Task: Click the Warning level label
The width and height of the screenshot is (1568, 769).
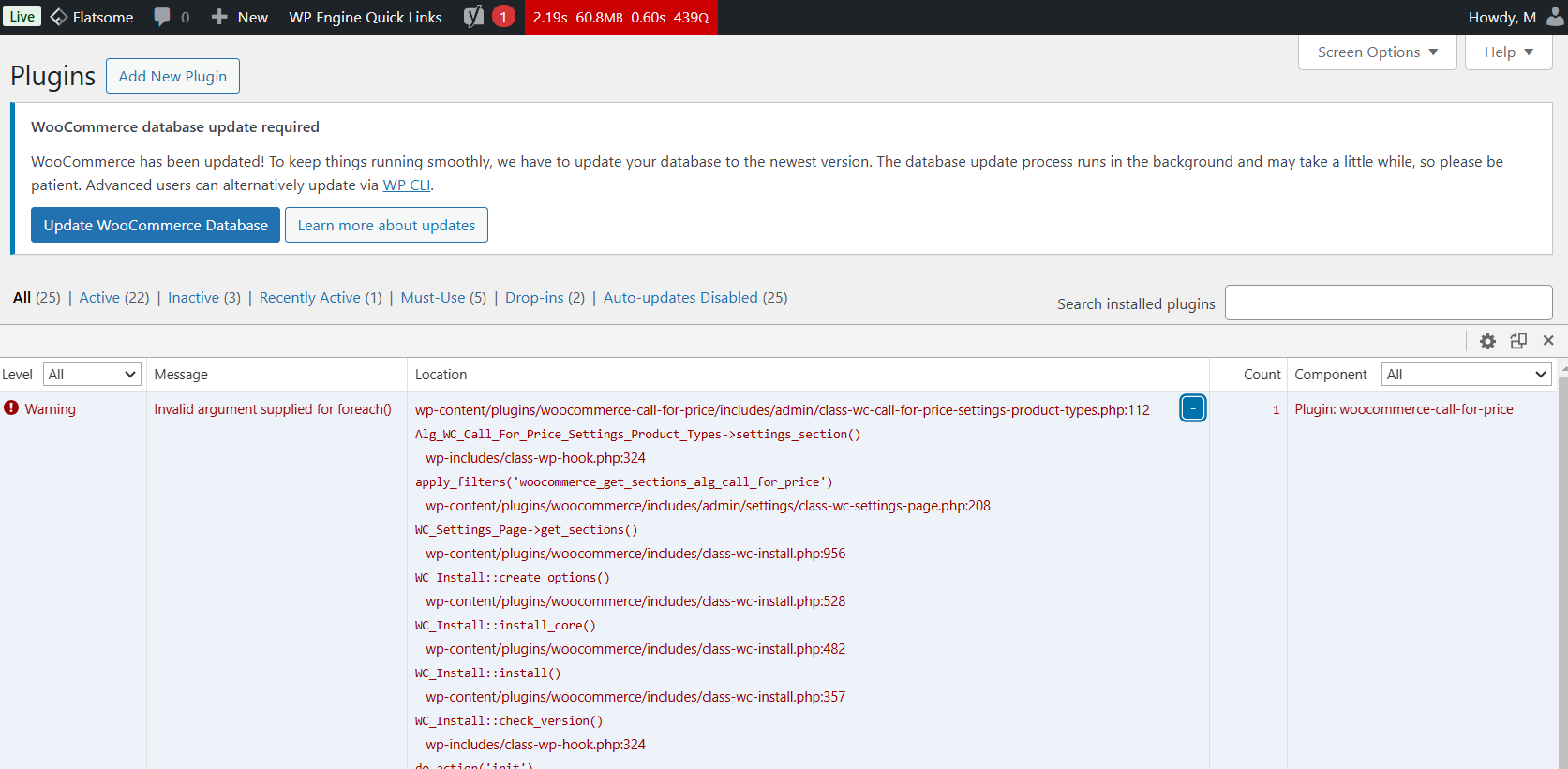Action: coord(50,408)
